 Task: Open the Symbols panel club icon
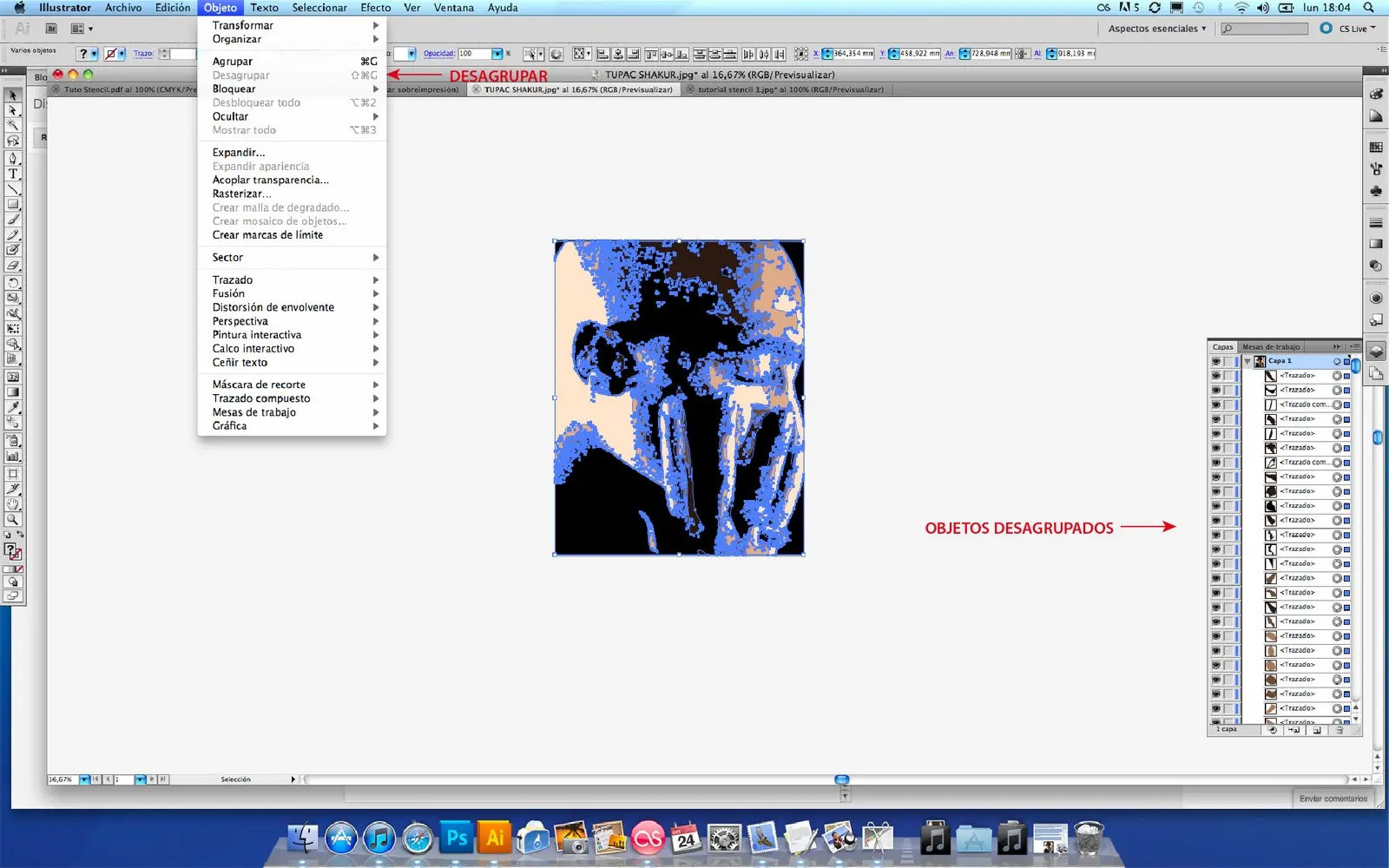[x=1376, y=191]
